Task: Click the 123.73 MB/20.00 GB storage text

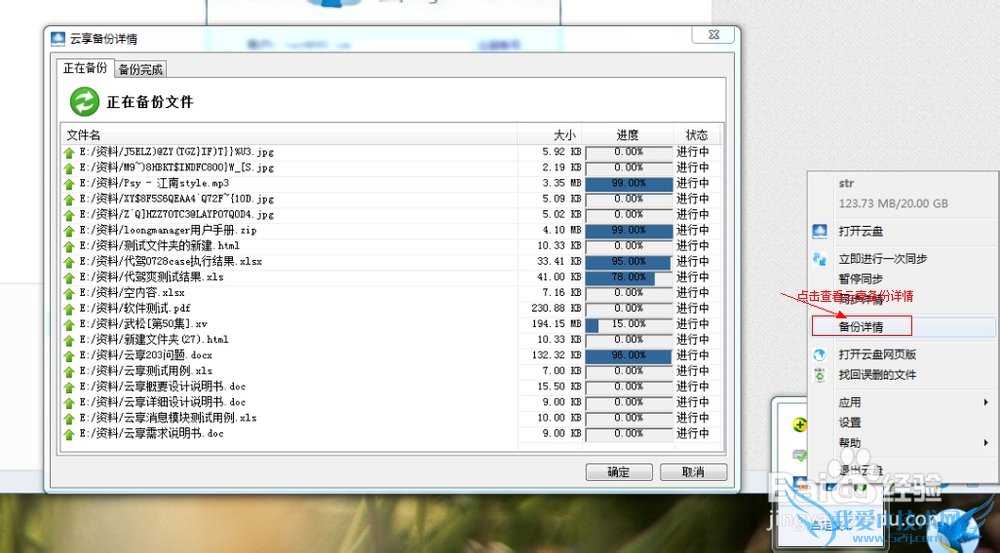Action: pos(893,203)
